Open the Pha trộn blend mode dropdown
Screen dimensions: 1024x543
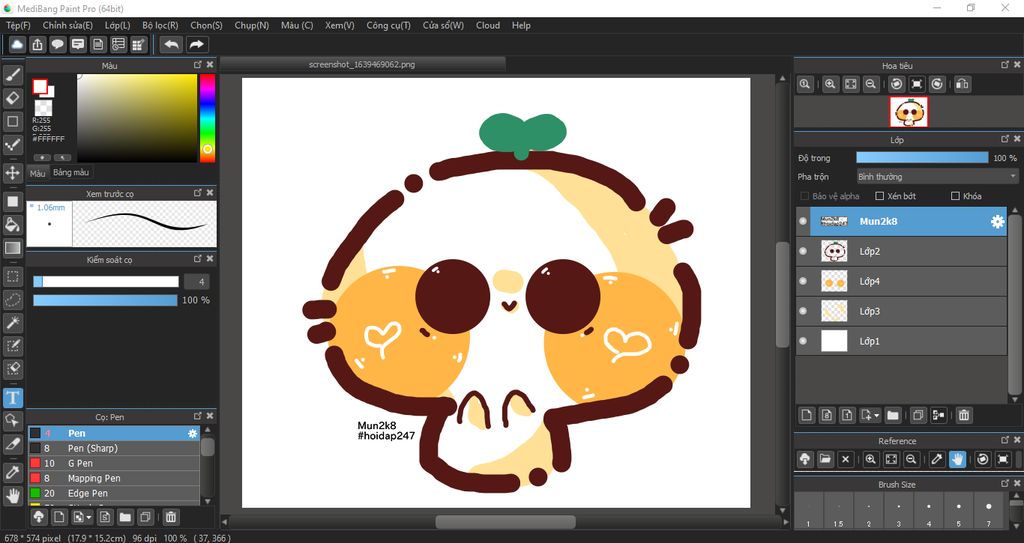click(x=937, y=176)
